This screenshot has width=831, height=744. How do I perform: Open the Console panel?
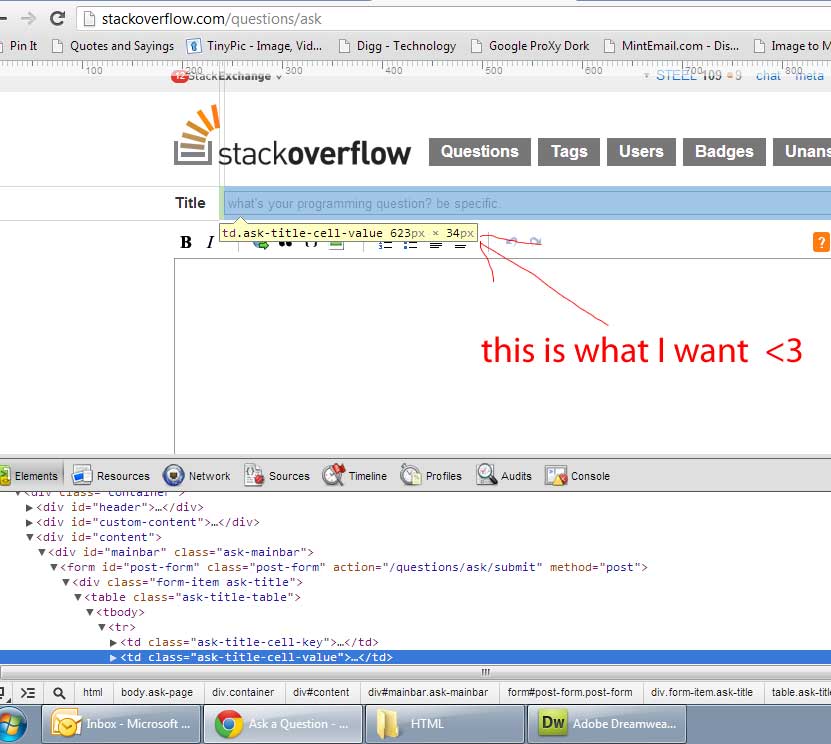point(588,475)
